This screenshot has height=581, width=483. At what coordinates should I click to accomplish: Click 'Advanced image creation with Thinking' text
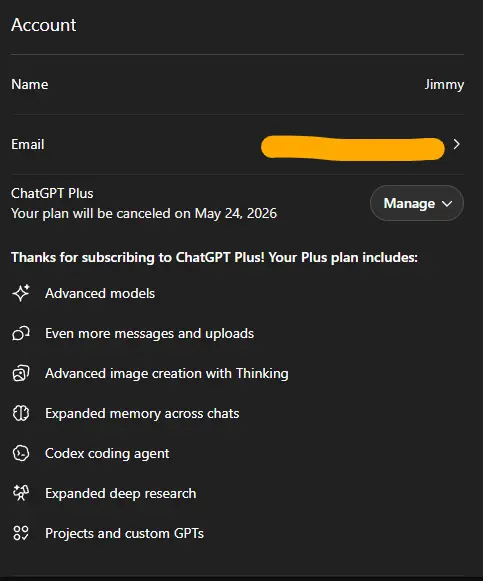pos(167,374)
